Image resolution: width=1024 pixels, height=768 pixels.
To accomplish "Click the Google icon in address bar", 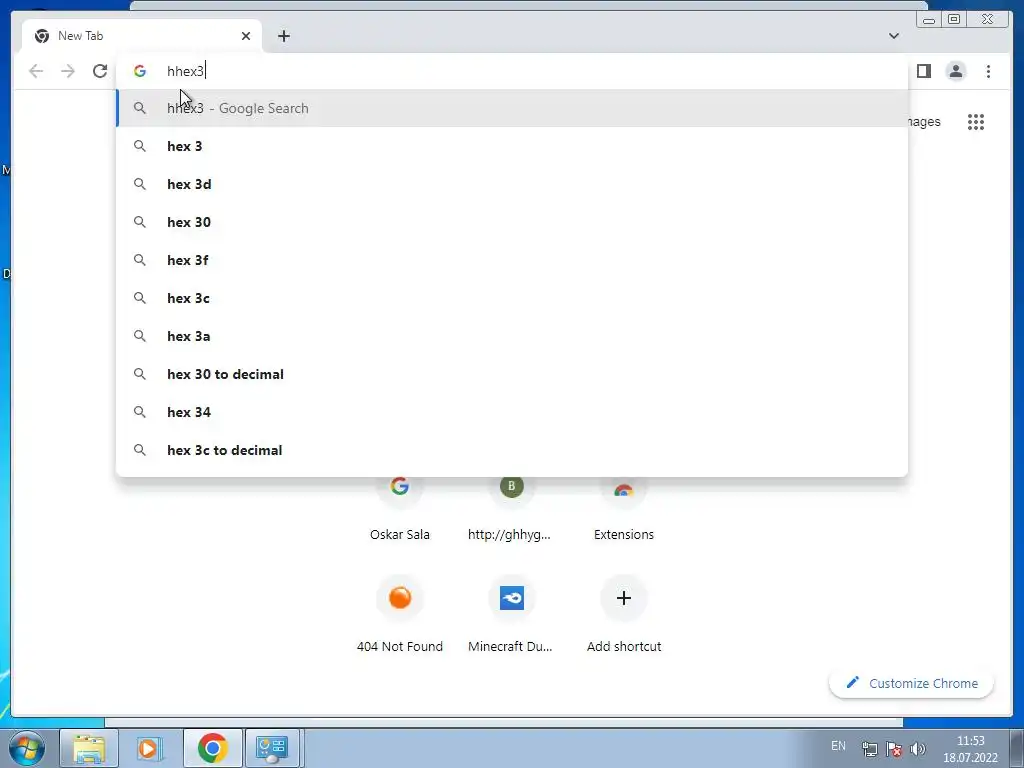I will 140,71.
